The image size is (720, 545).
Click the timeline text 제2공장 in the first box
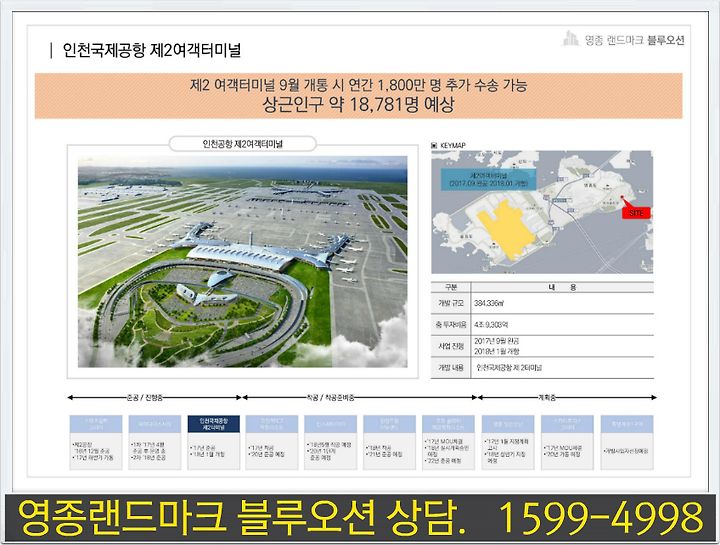coord(83,444)
